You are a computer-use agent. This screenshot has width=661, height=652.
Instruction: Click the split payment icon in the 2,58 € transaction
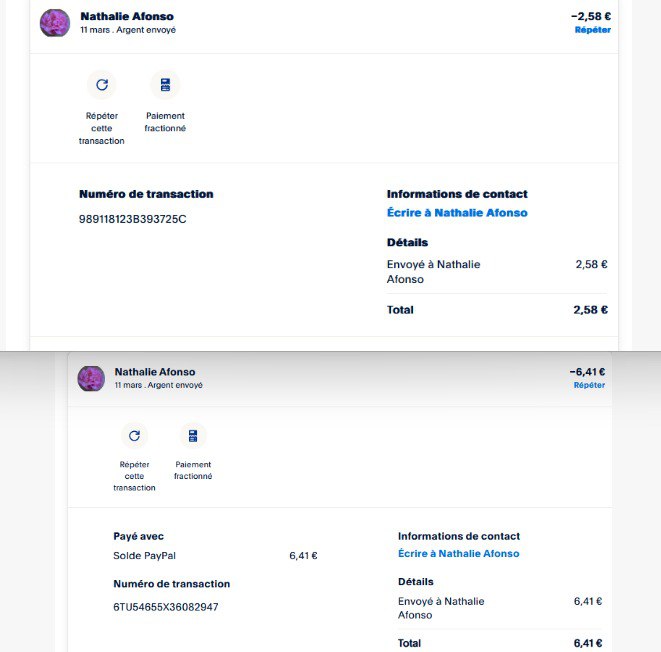tap(165, 85)
